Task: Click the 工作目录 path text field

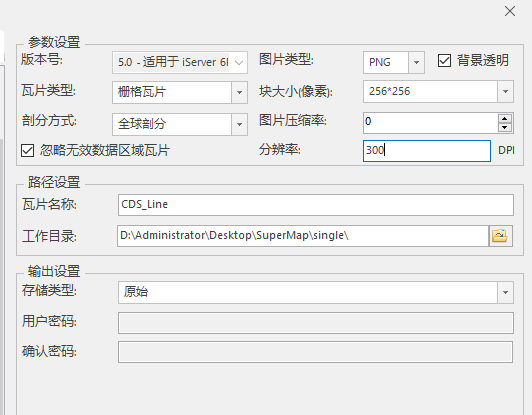Action: [303, 236]
